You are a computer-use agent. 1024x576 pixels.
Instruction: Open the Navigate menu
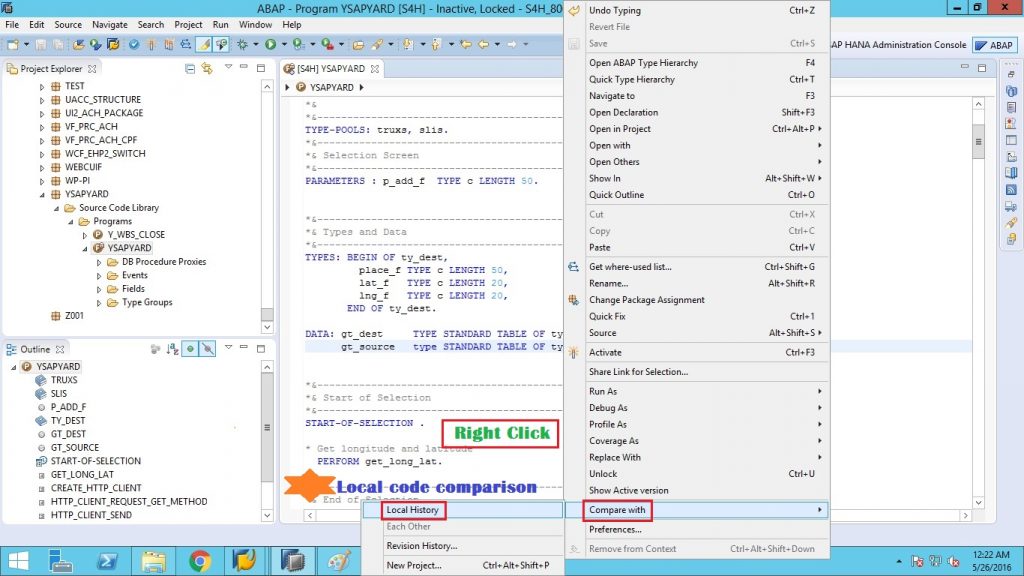click(x=110, y=24)
